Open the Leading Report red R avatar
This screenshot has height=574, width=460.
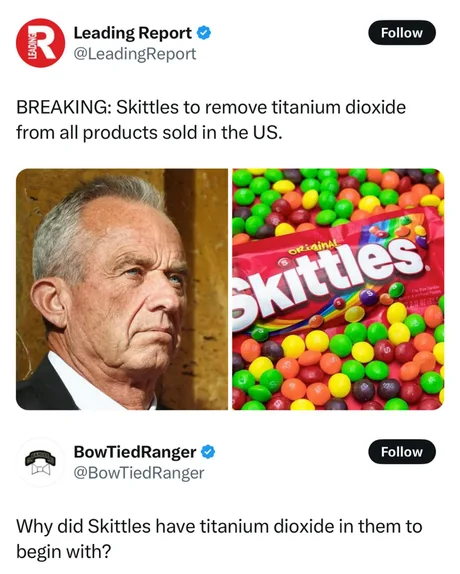tap(41, 43)
